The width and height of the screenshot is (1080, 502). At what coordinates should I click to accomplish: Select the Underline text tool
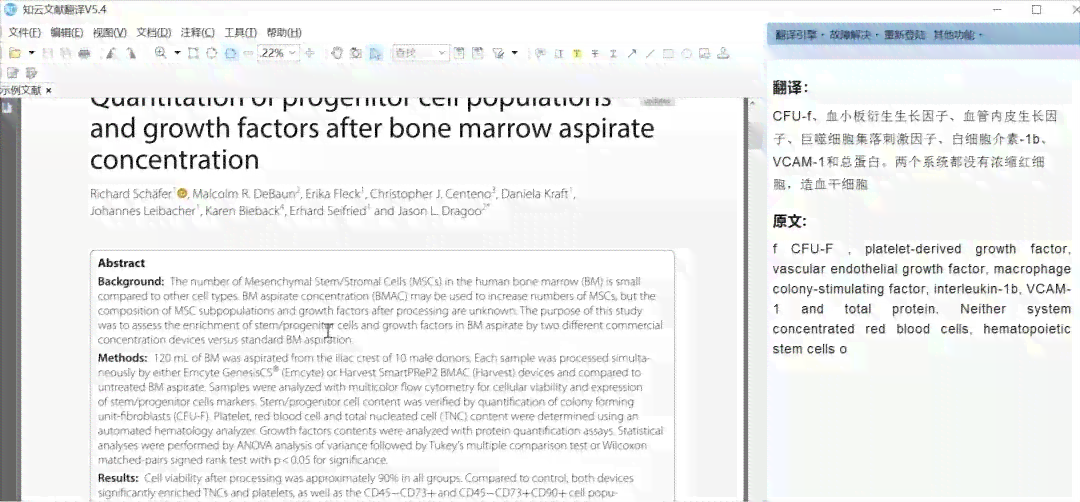click(x=613, y=53)
